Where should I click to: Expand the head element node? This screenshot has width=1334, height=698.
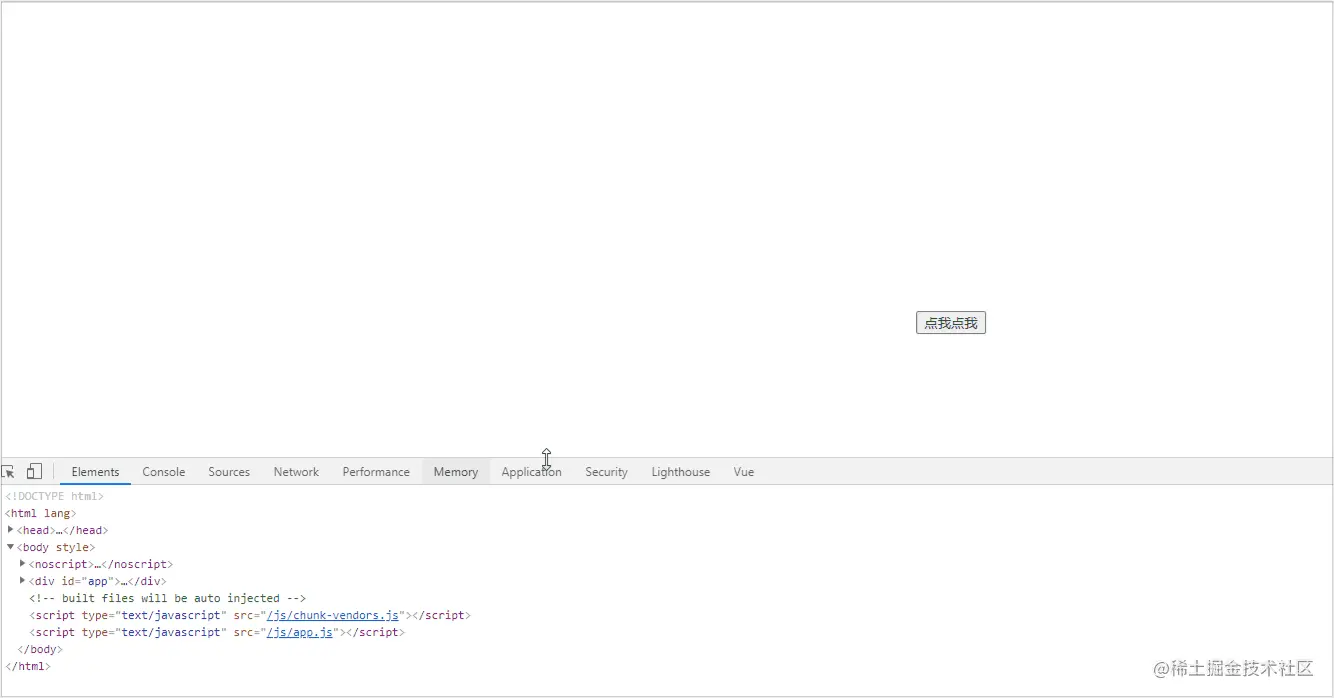point(10,530)
